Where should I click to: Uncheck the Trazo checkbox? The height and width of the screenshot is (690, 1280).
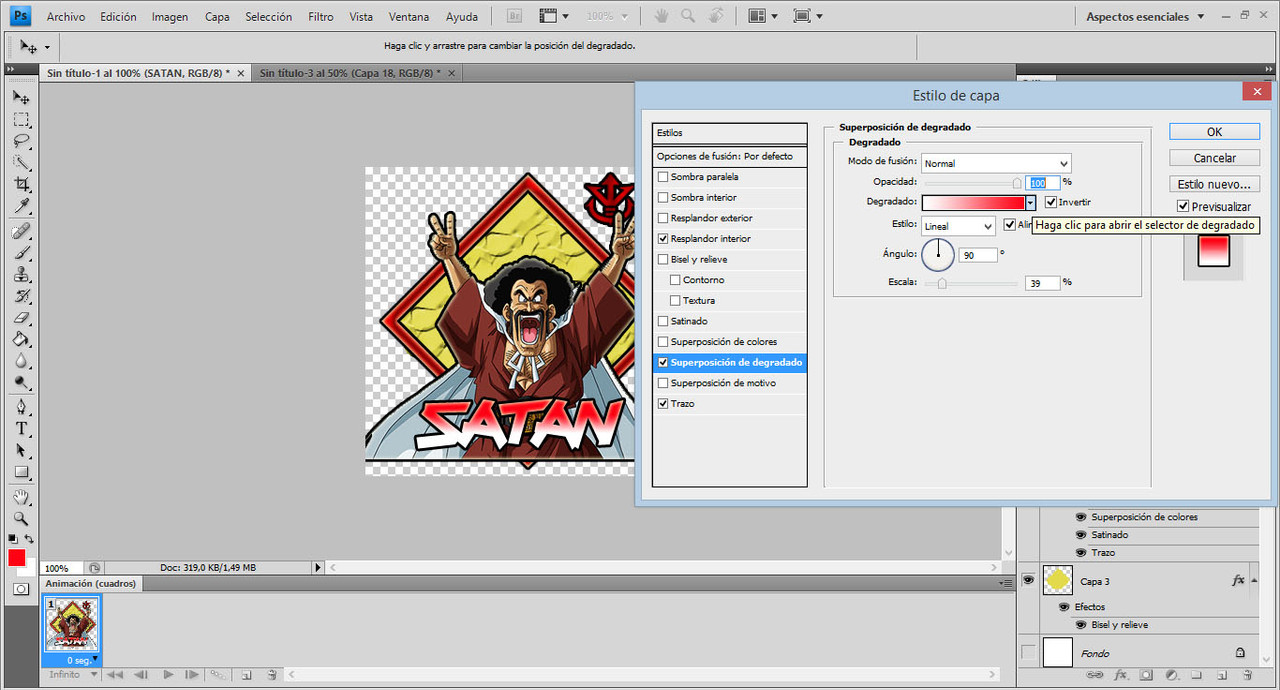click(x=663, y=404)
